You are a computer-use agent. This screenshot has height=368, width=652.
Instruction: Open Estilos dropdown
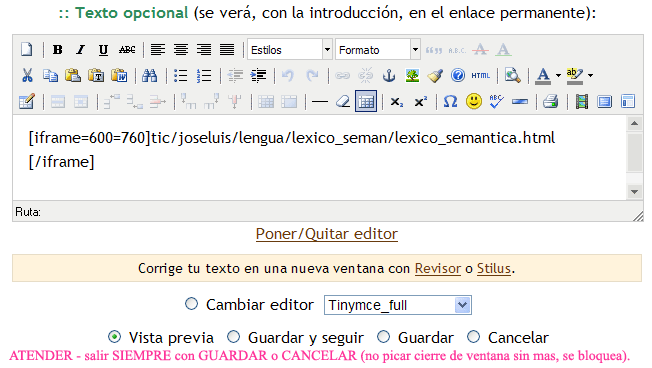(290, 50)
